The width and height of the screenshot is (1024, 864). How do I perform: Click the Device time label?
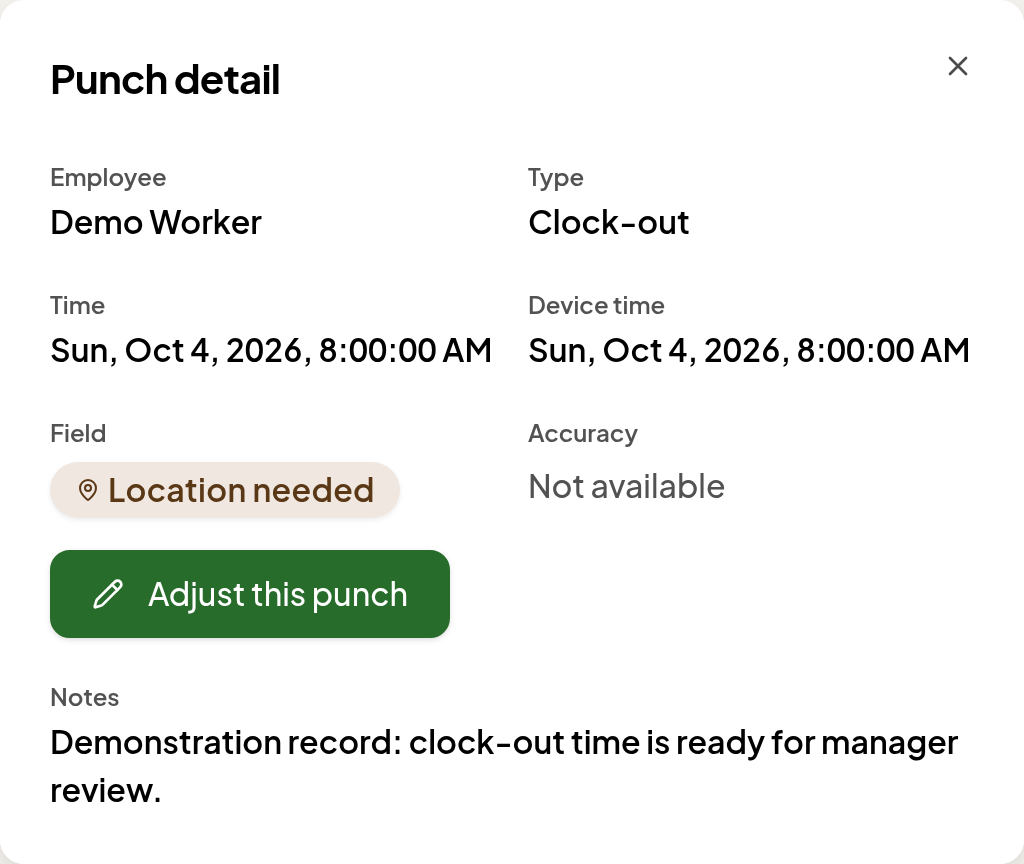pyautogui.click(x=596, y=306)
